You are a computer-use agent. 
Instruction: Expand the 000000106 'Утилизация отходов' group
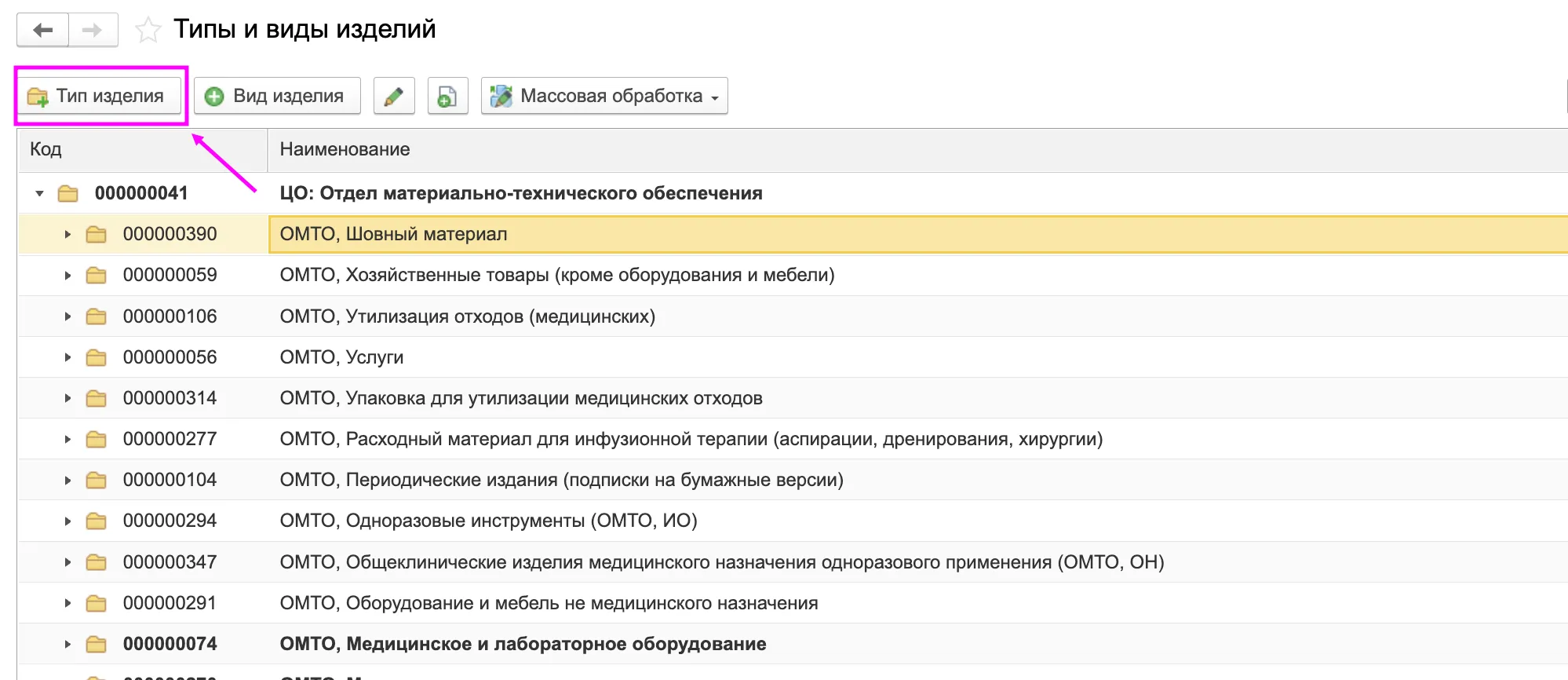(x=67, y=316)
